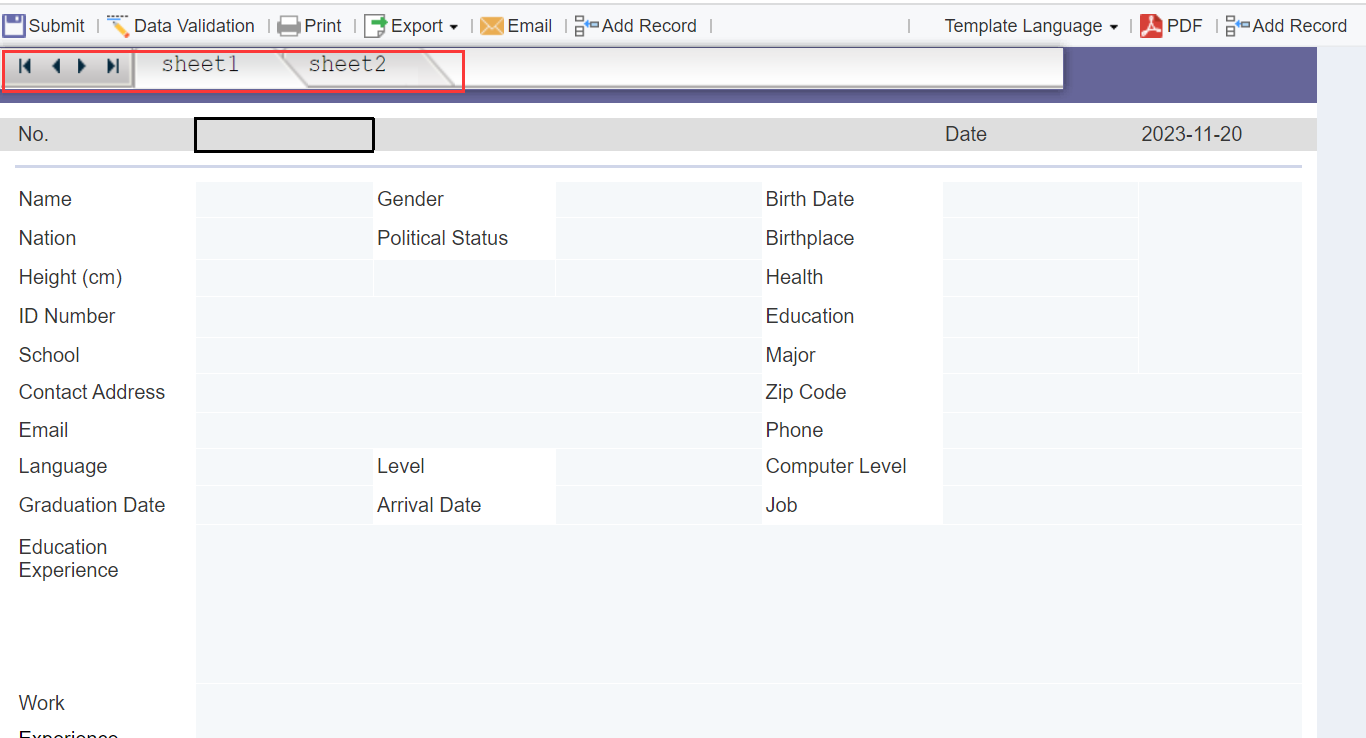Click the Level input field

point(658,467)
